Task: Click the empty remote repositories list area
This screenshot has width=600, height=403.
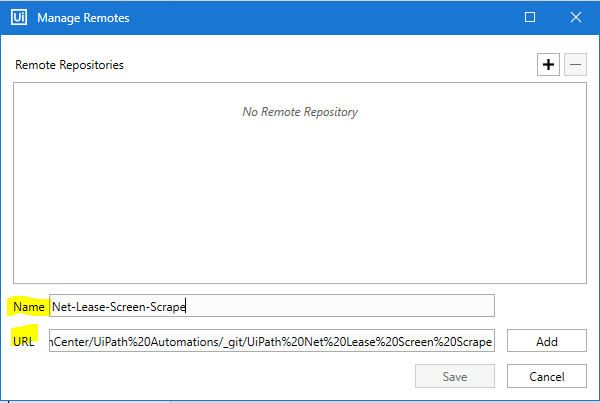Action: (300, 199)
